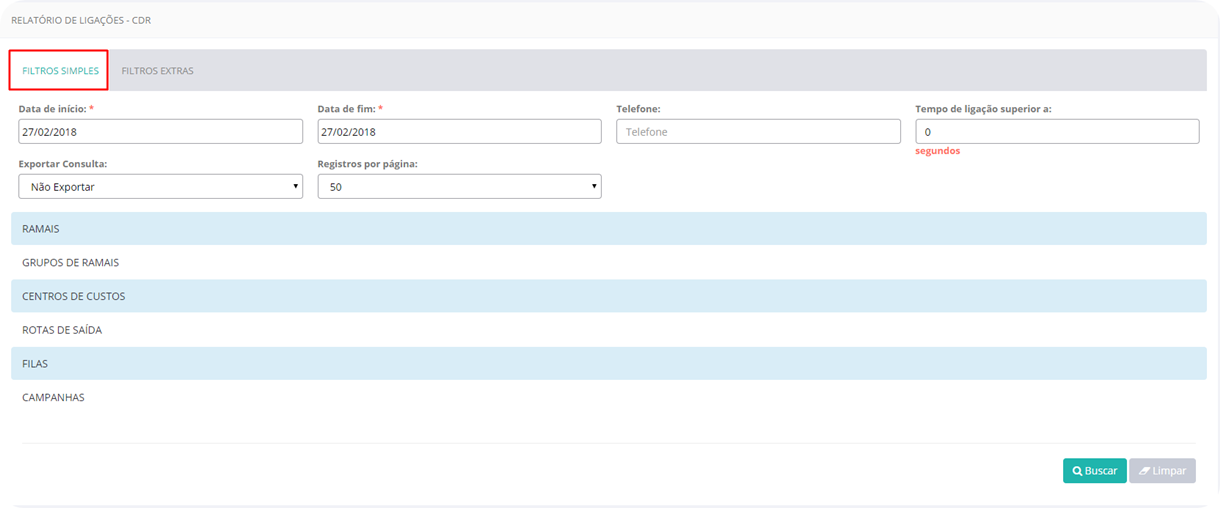The width and height of the screenshot is (1220, 508).
Task: Expand the Campanhas section
Action: tap(53, 398)
